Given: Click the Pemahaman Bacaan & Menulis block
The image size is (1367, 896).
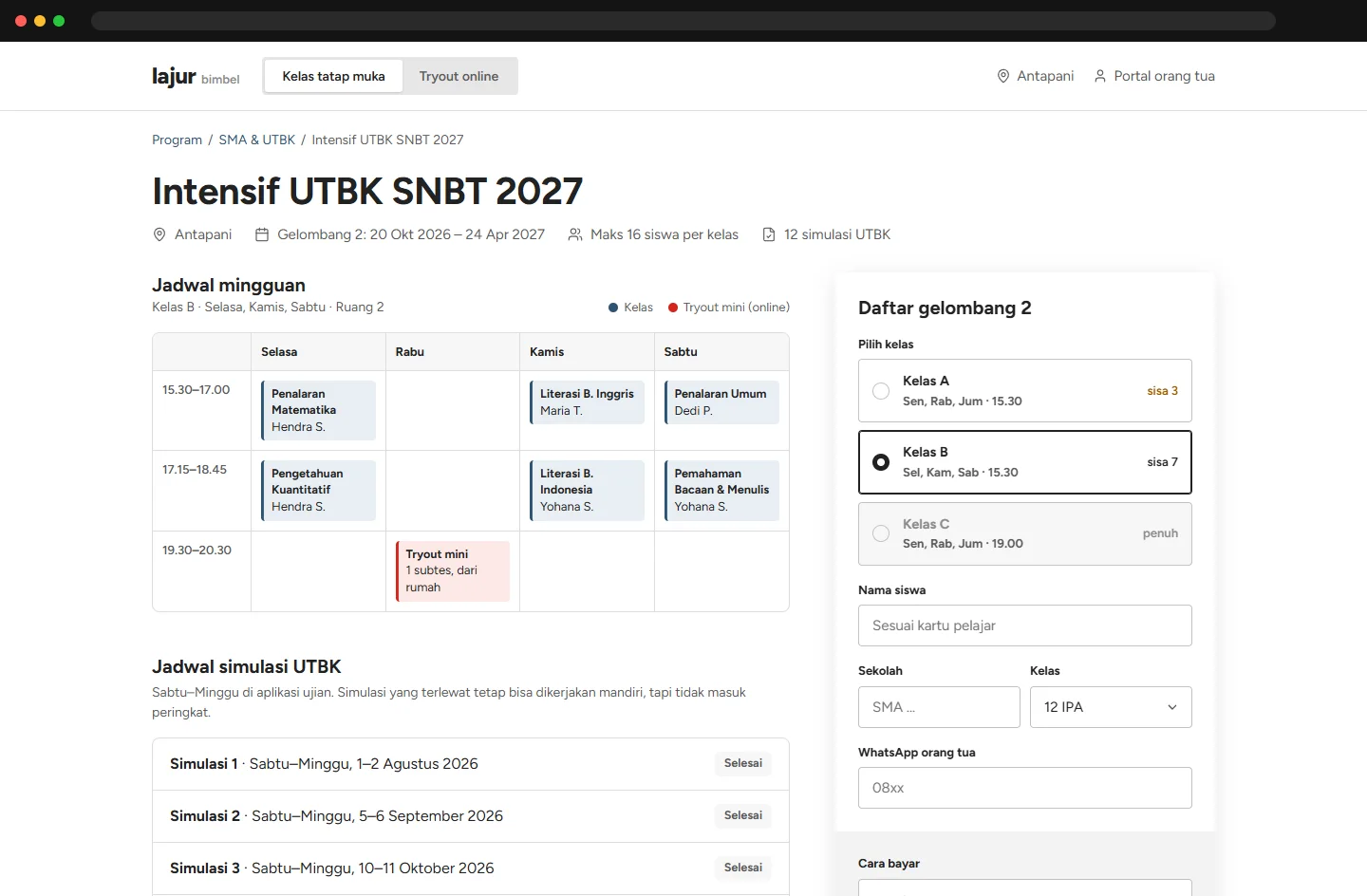Looking at the screenshot, I should [x=721, y=490].
